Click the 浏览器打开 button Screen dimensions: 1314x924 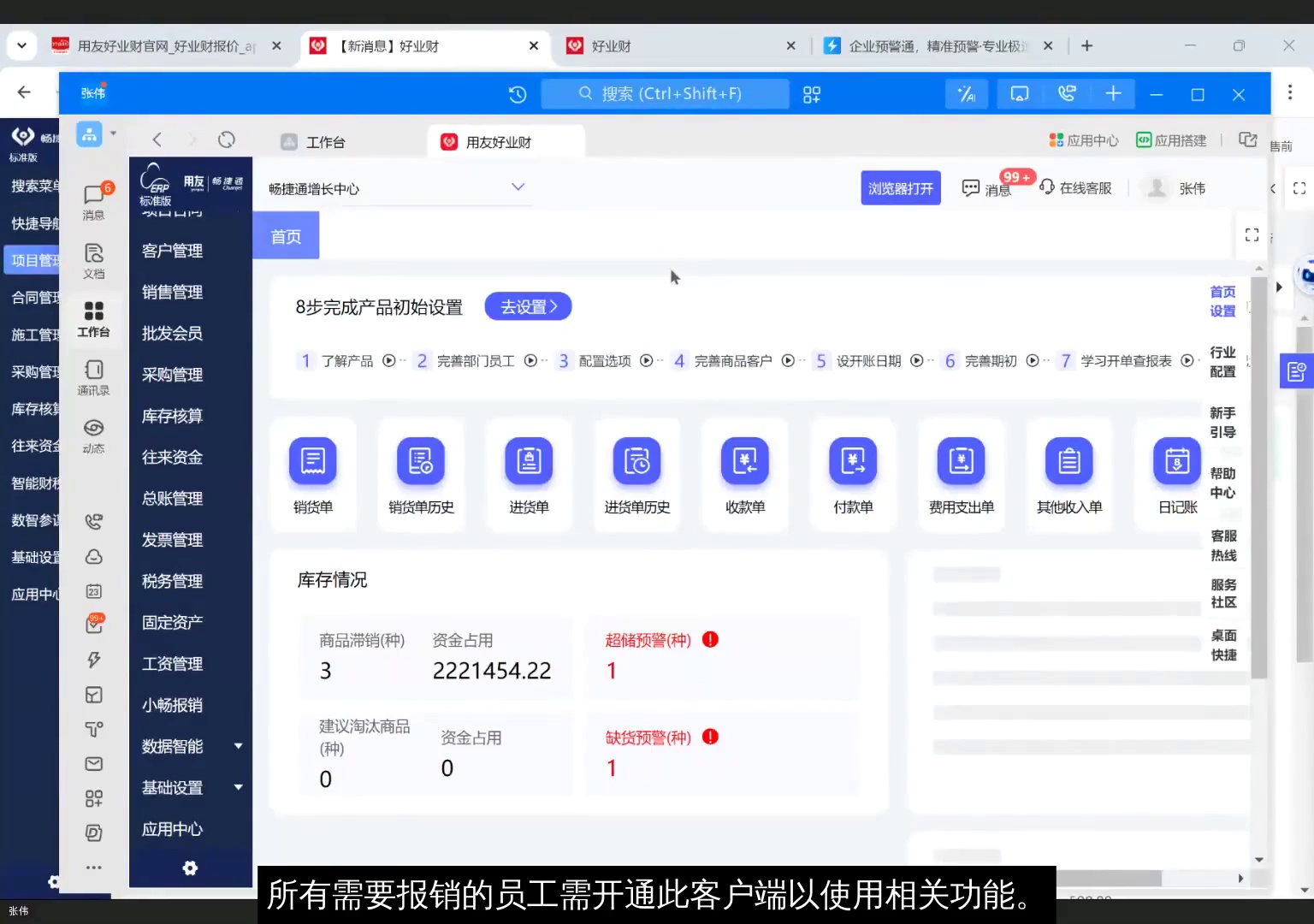click(x=900, y=187)
